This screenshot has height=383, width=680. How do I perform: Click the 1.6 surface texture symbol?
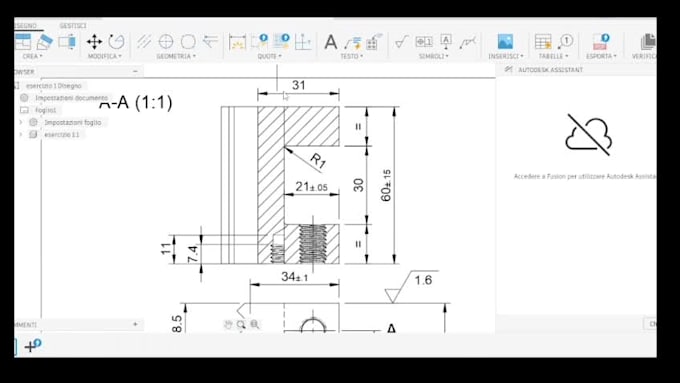412,286
